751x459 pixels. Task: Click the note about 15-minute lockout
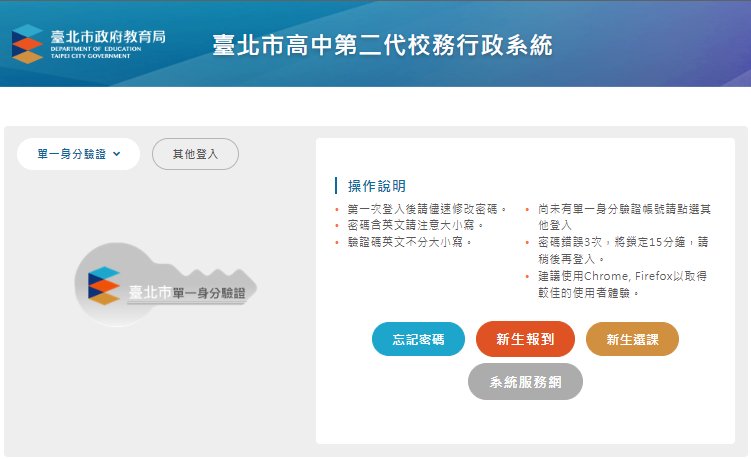624,250
